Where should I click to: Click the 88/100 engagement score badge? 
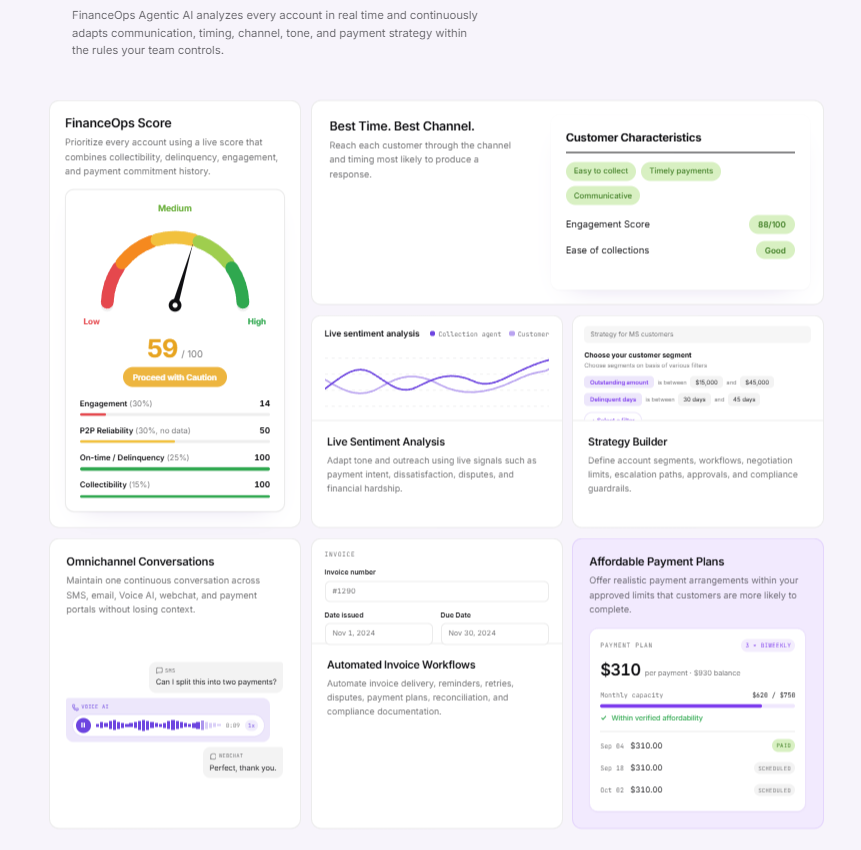[x=771, y=224]
